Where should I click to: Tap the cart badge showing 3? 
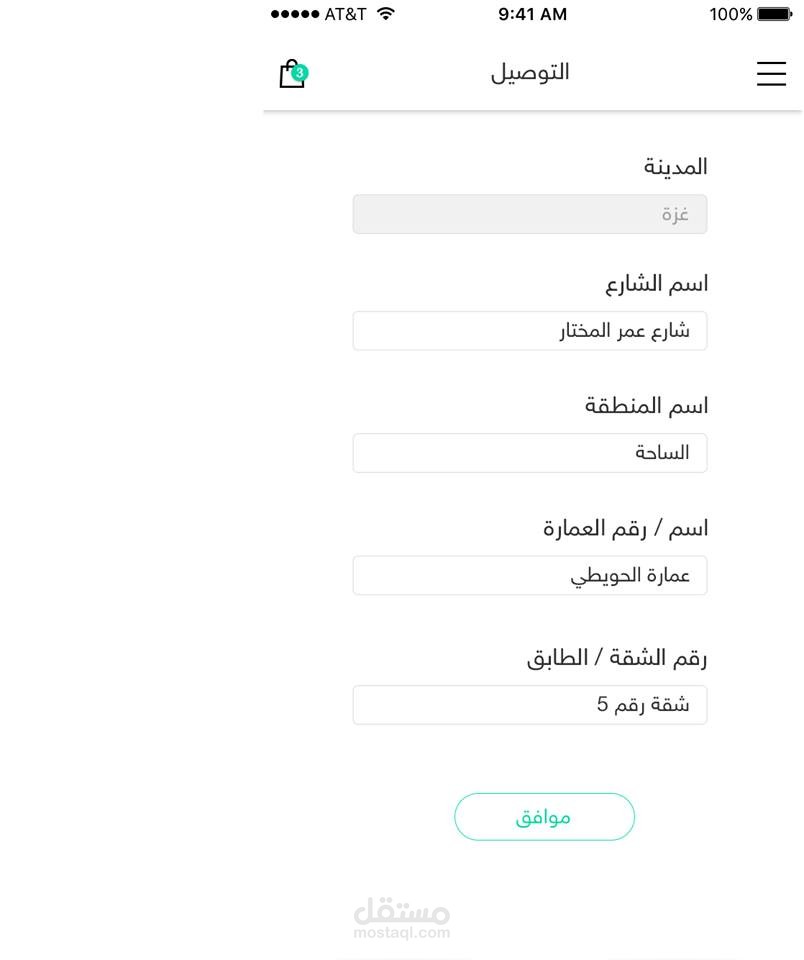tap(300, 72)
